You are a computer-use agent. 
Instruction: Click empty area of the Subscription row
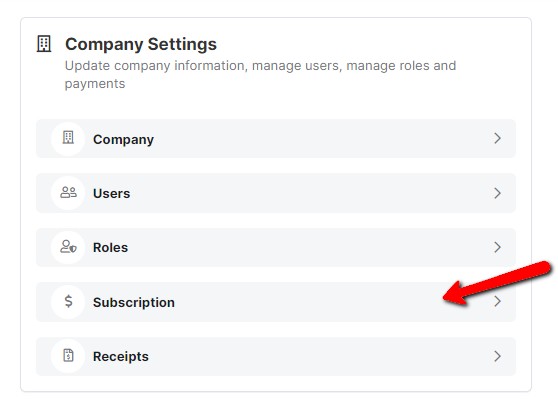point(302,302)
